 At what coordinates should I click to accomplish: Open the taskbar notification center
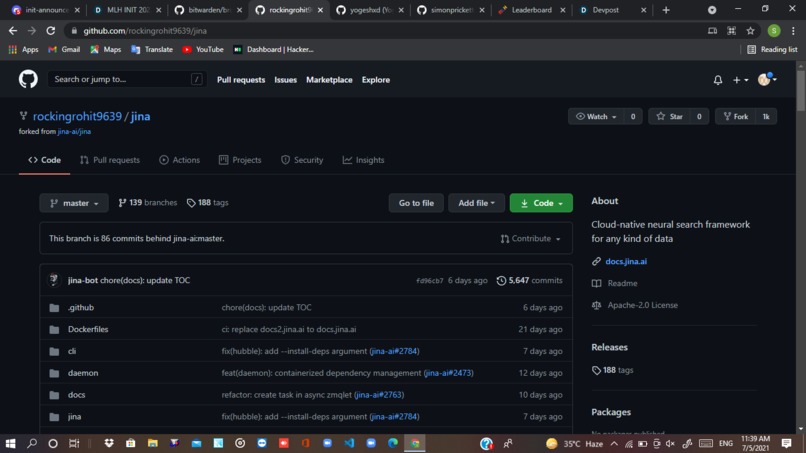(x=786, y=443)
